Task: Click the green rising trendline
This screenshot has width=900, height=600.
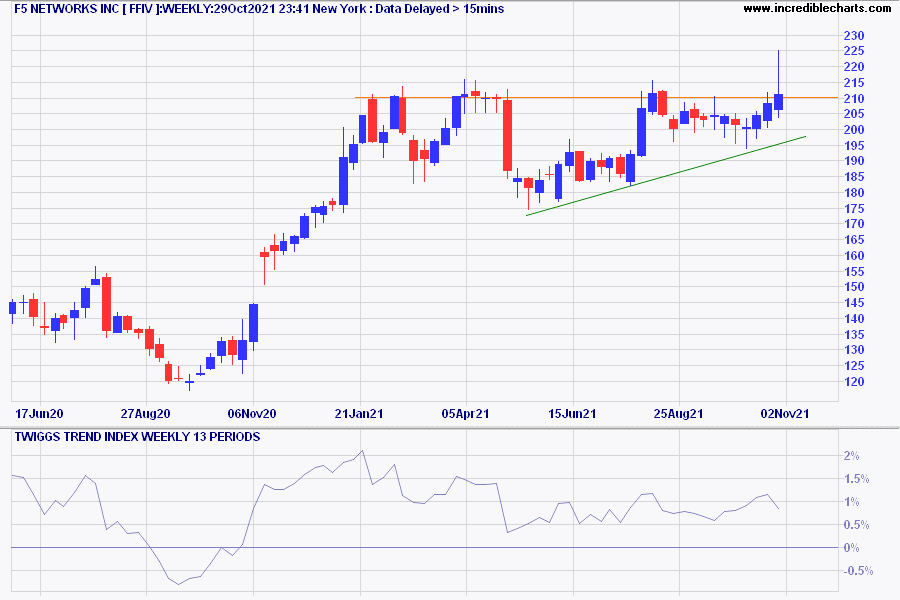Action: pyautogui.click(x=666, y=176)
